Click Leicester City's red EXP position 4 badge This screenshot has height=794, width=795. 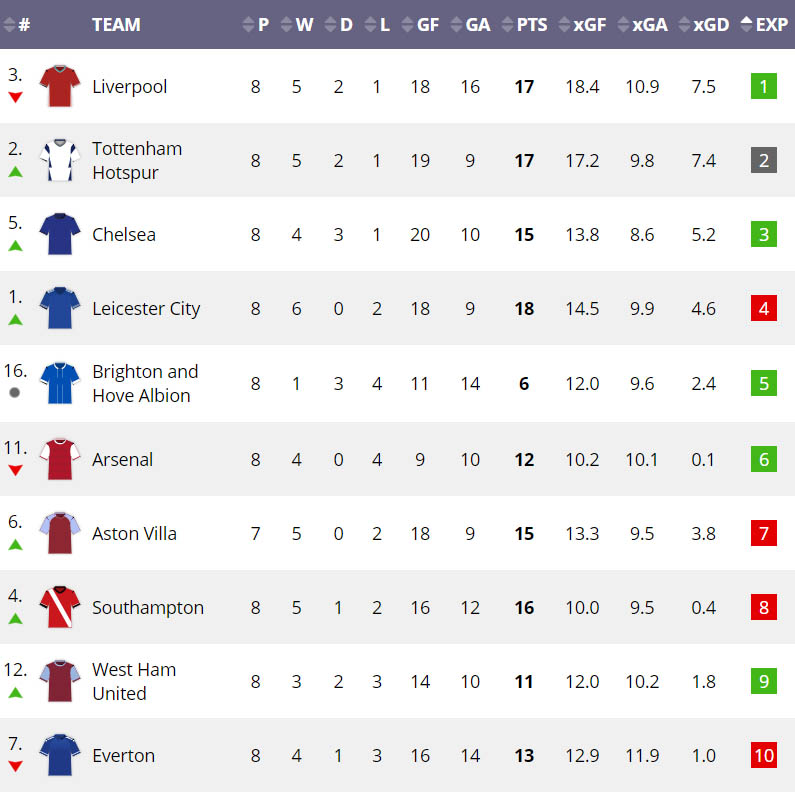764,309
